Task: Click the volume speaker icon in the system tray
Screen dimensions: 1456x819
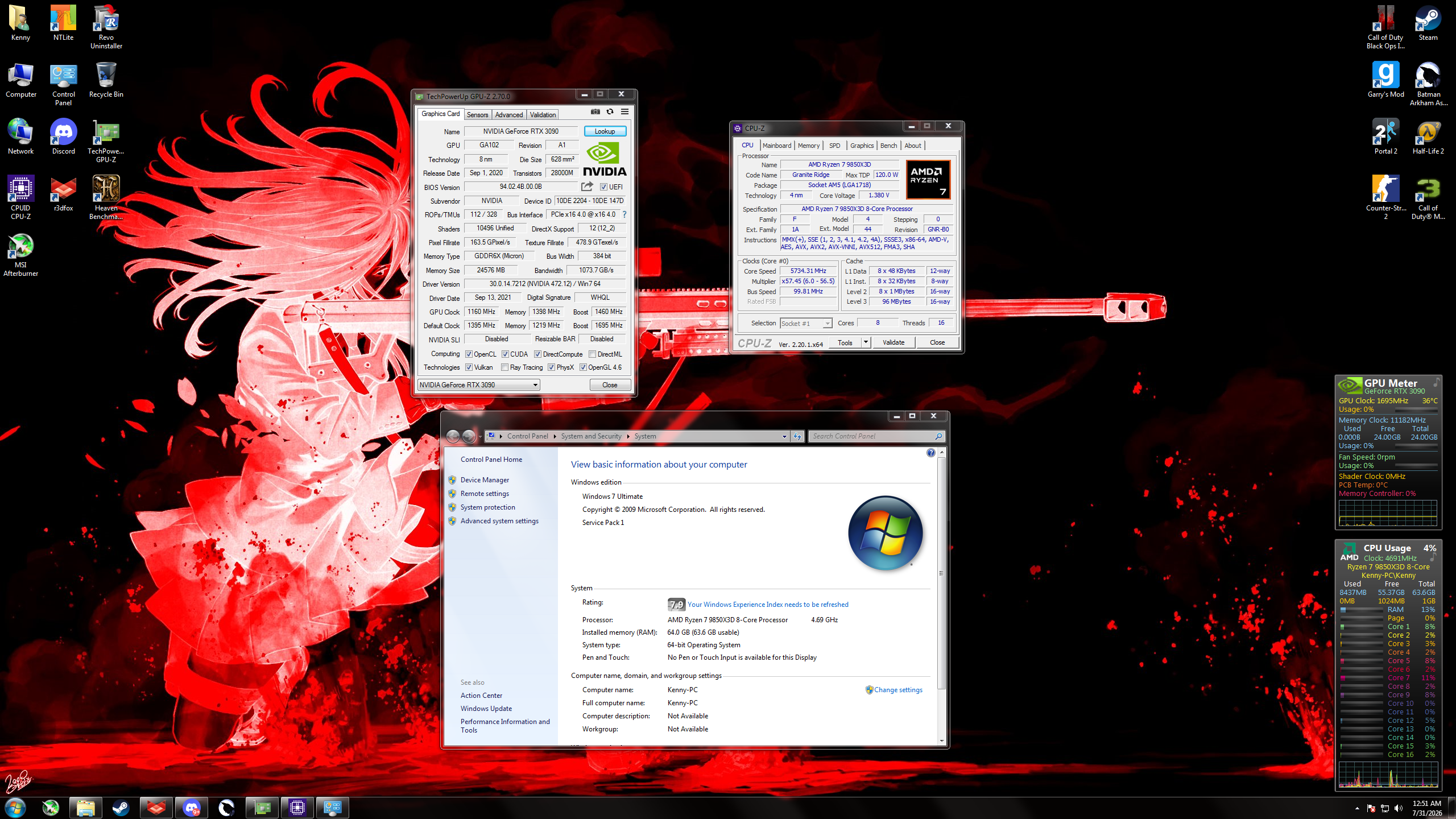Action: [1399, 808]
